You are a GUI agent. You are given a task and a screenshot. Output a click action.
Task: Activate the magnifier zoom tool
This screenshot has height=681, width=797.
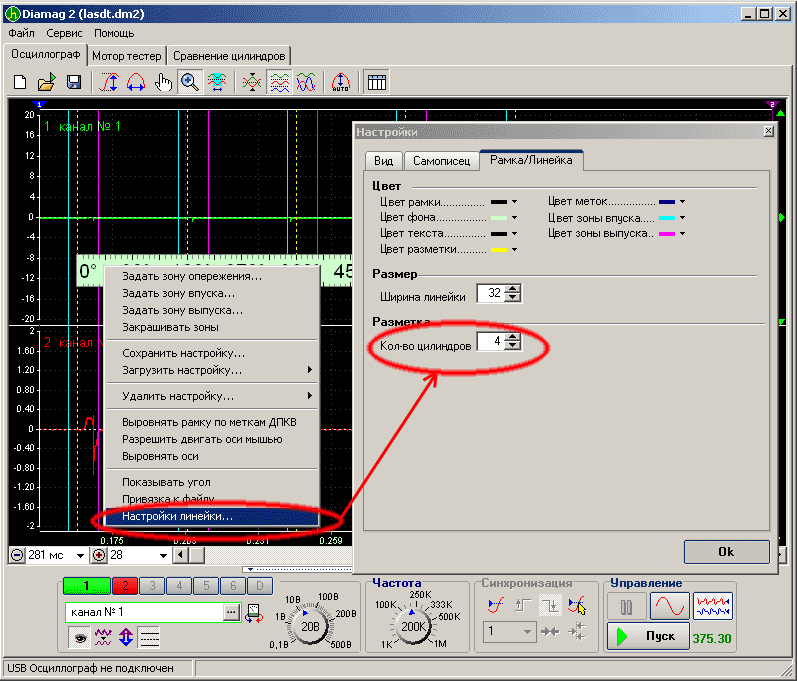coord(190,82)
